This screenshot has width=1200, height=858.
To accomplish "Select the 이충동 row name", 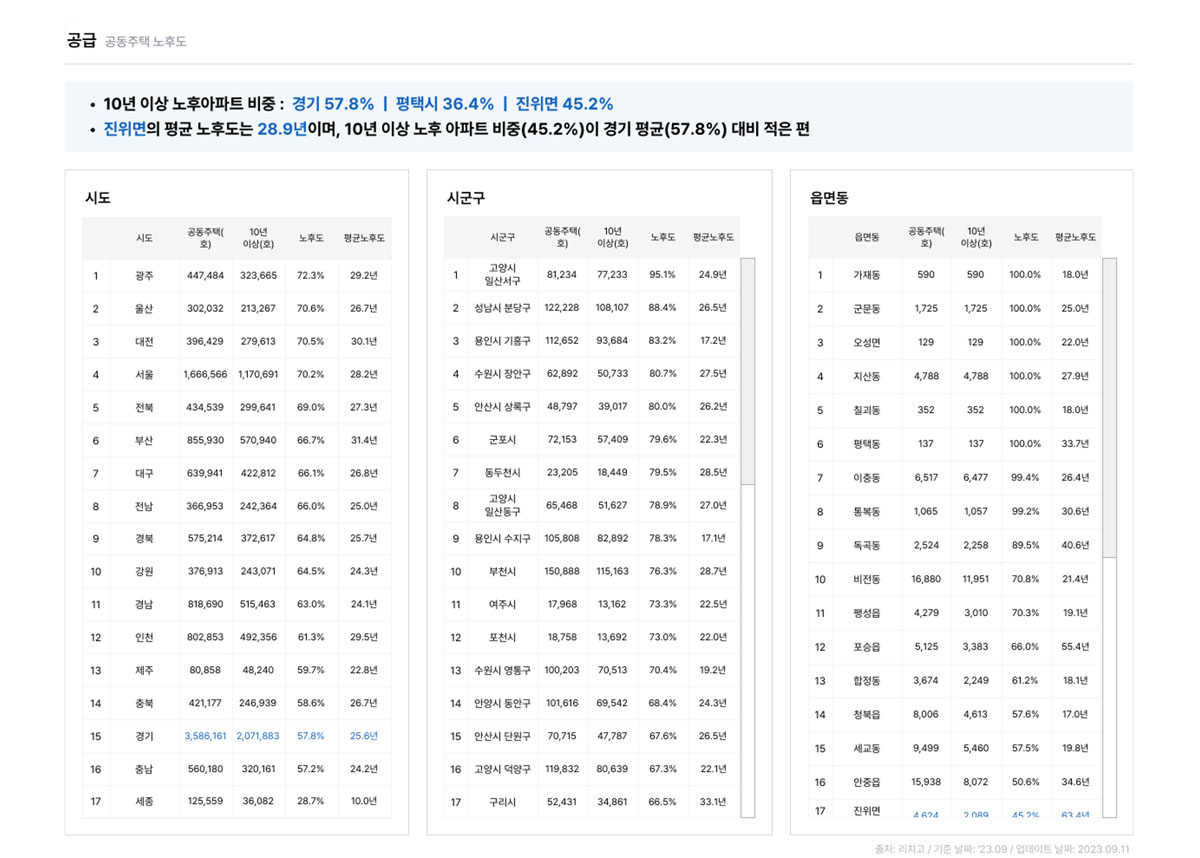I will tap(867, 477).
